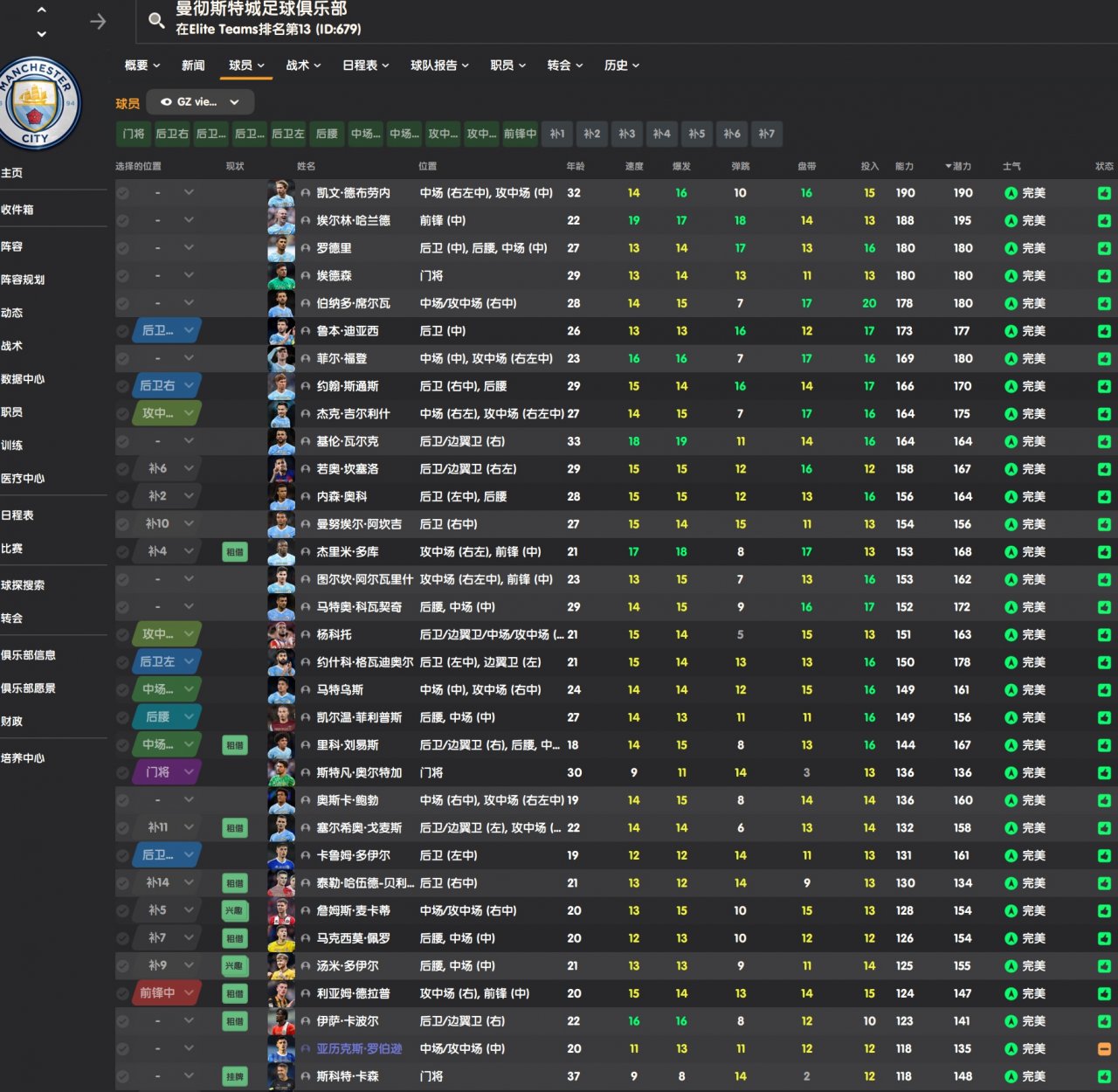Click the info icon beside 马特乌斯
Screen dimensions: 1118x1092
pyautogui.click(x=306, y=690)
